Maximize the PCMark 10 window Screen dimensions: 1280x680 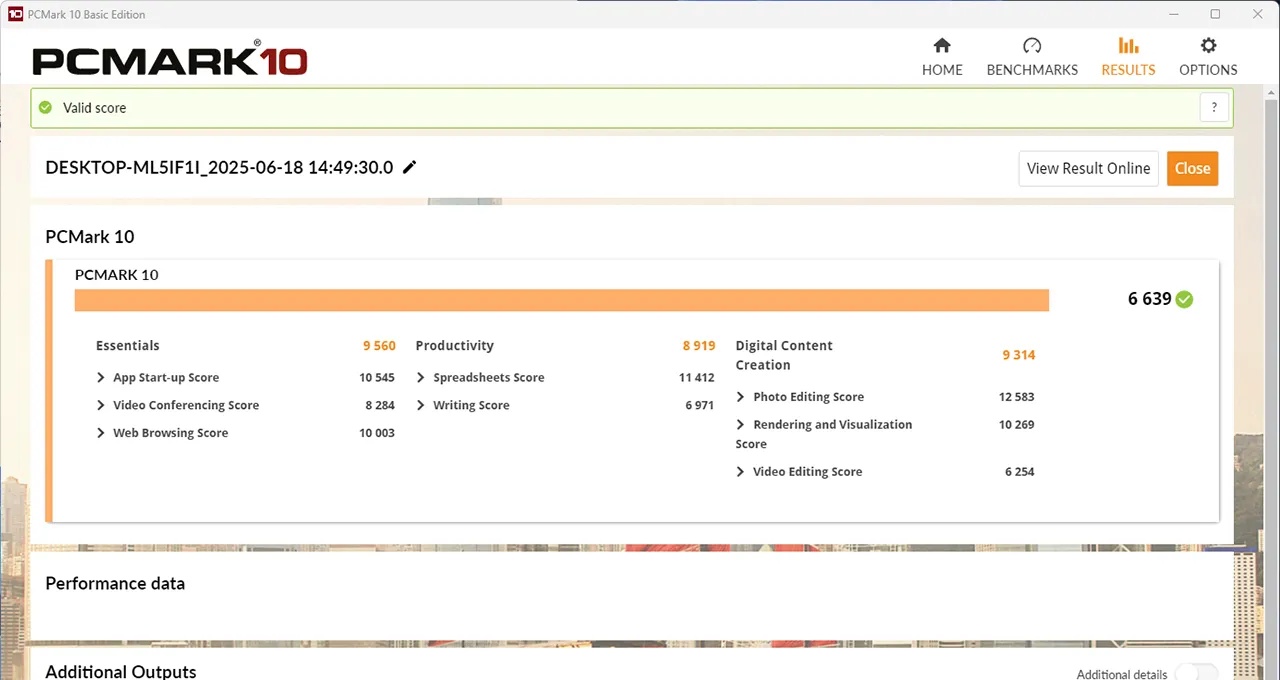click(x=1215, y=14)
